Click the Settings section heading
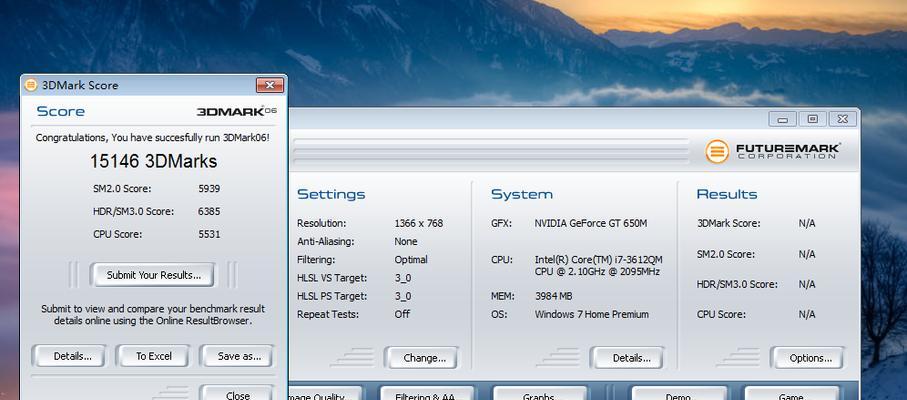The image size is (907, 400). click(331, 194)
